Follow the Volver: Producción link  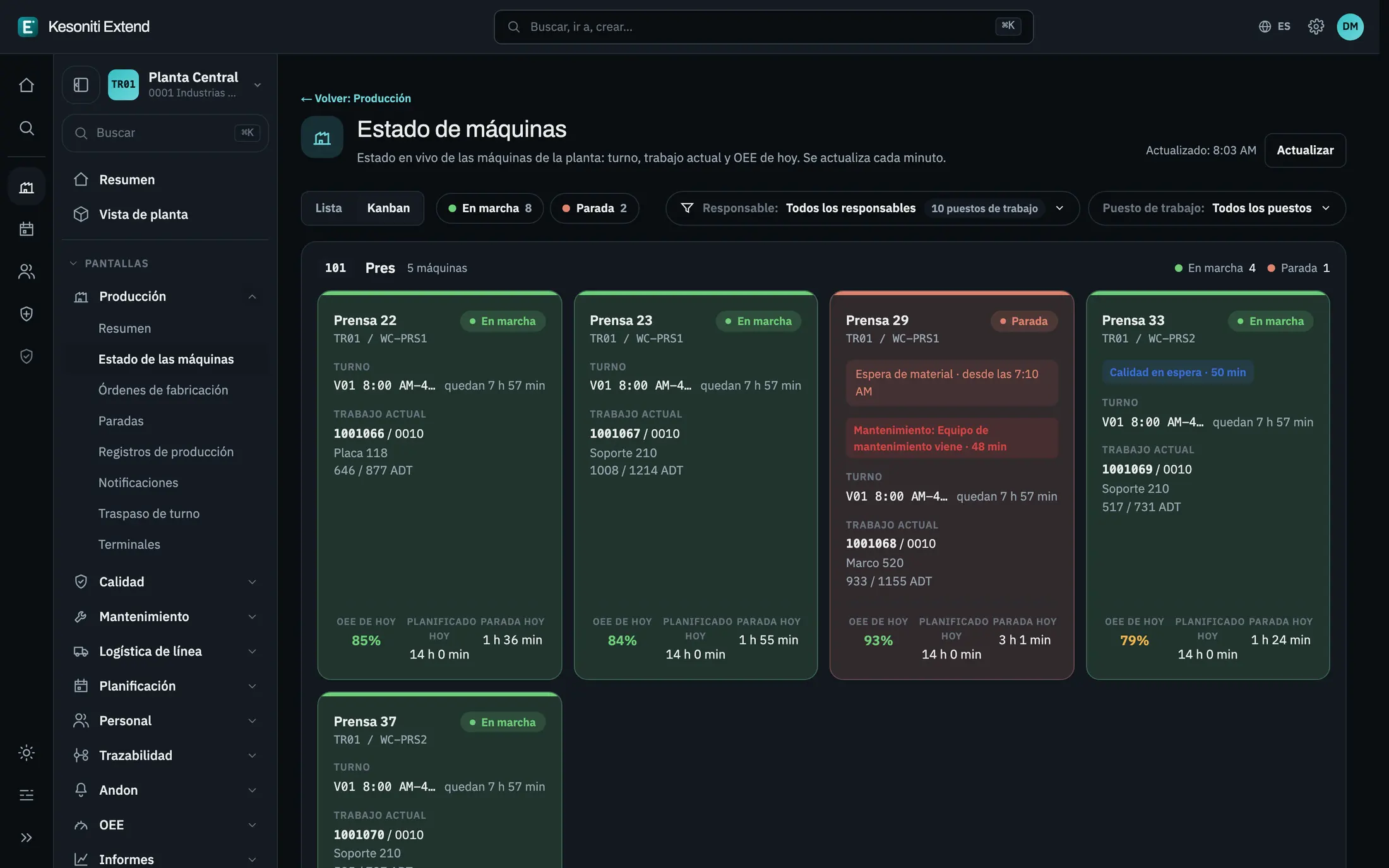(x=356, y=98)
